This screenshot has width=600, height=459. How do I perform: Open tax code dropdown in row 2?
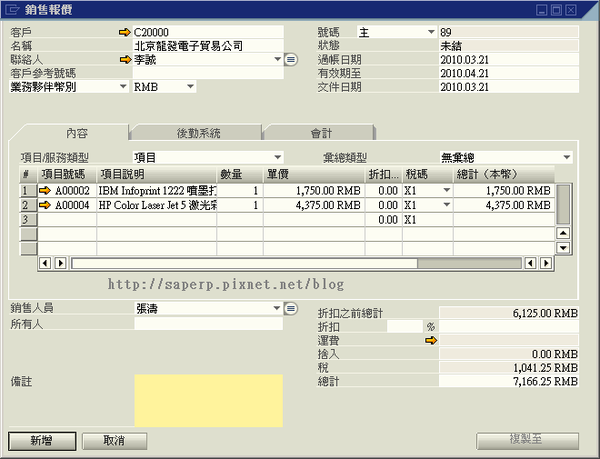(x=447, y=205)
